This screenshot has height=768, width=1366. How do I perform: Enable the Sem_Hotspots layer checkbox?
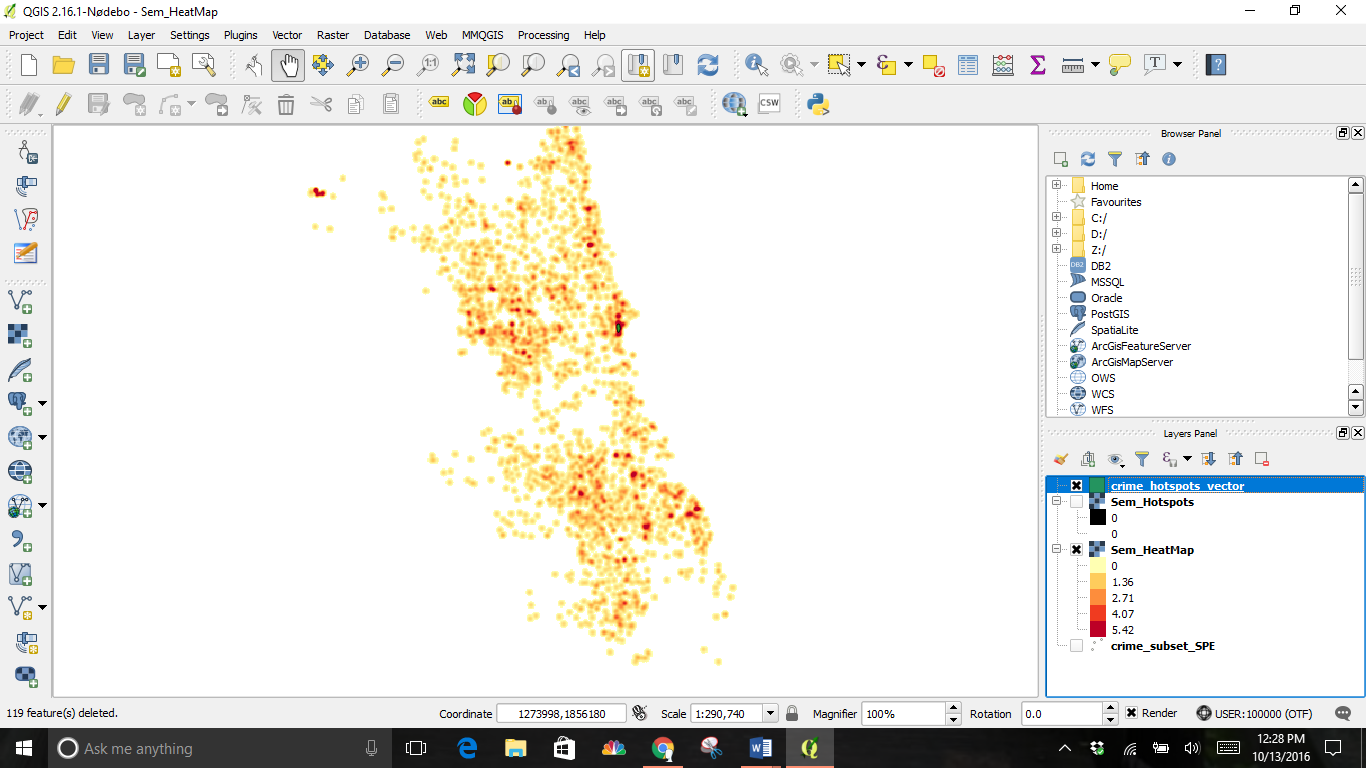(x=1076, y=502)
